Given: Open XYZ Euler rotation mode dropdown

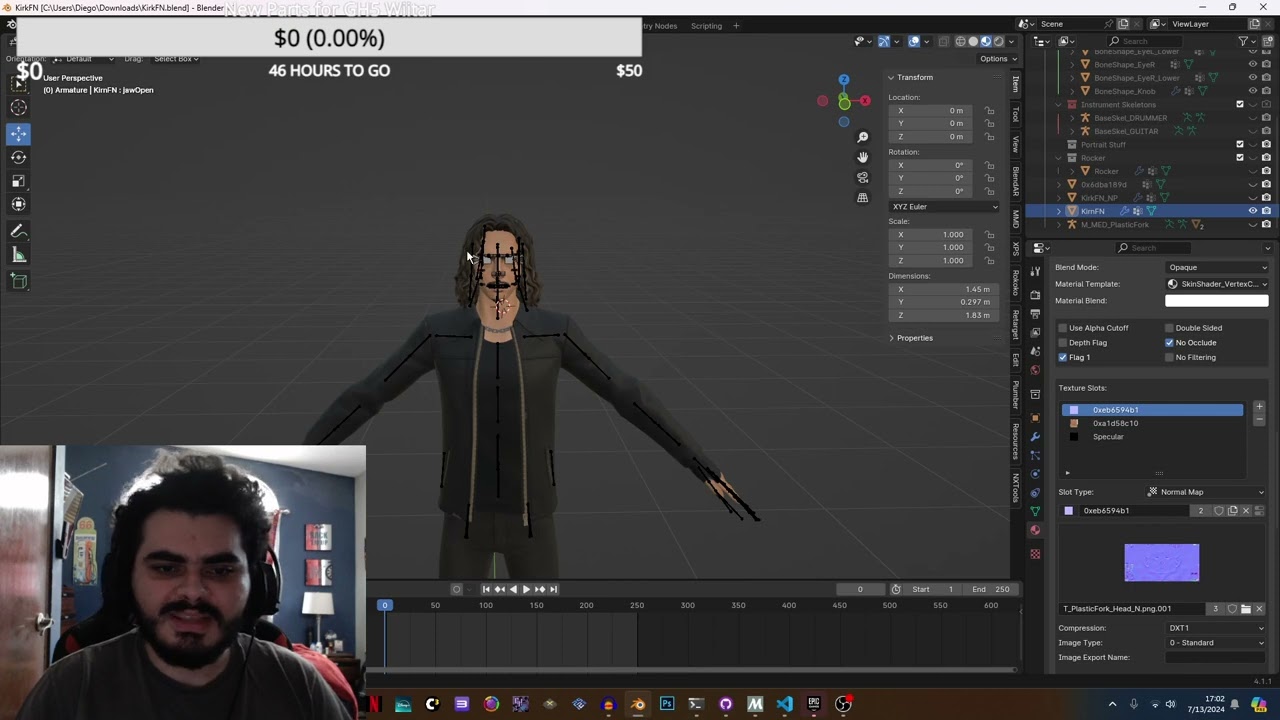Looking at the screenshot, I should pyautogui.click(x=944, y=207).
